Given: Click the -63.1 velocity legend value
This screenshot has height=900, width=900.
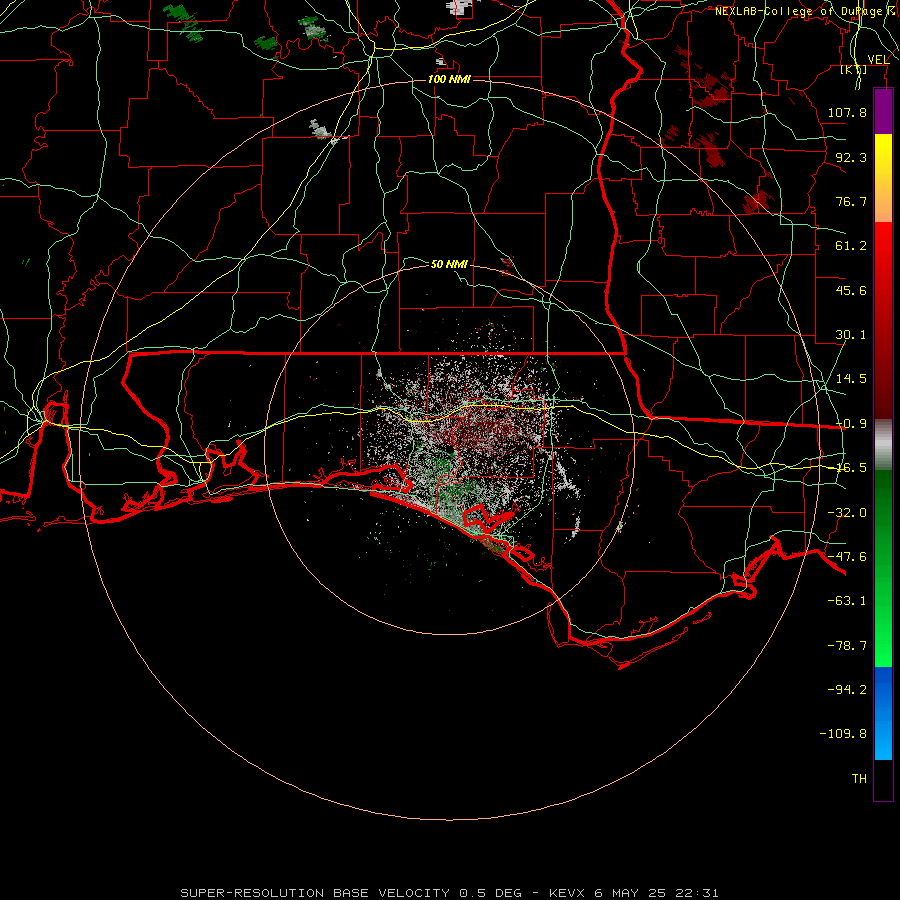Looking at the screenshot, I should tap(847, 601).
